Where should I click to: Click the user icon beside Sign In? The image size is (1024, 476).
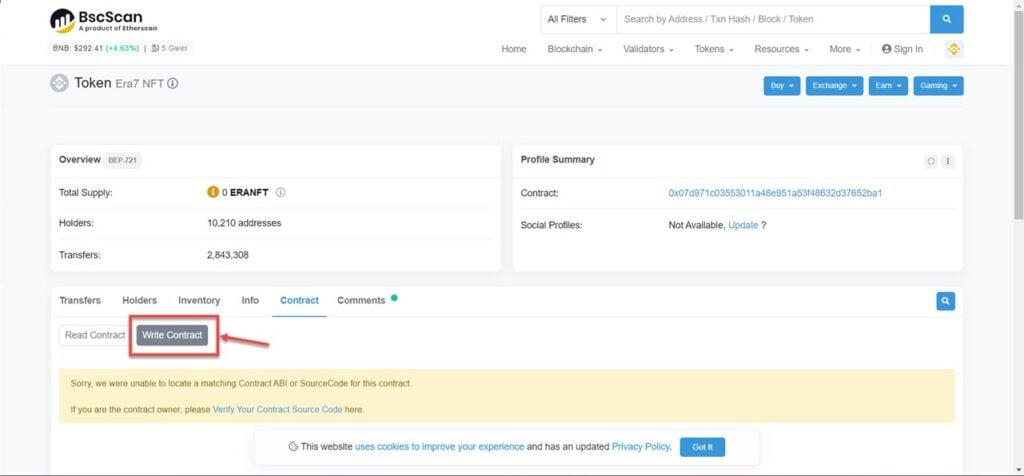coord(886,49)
